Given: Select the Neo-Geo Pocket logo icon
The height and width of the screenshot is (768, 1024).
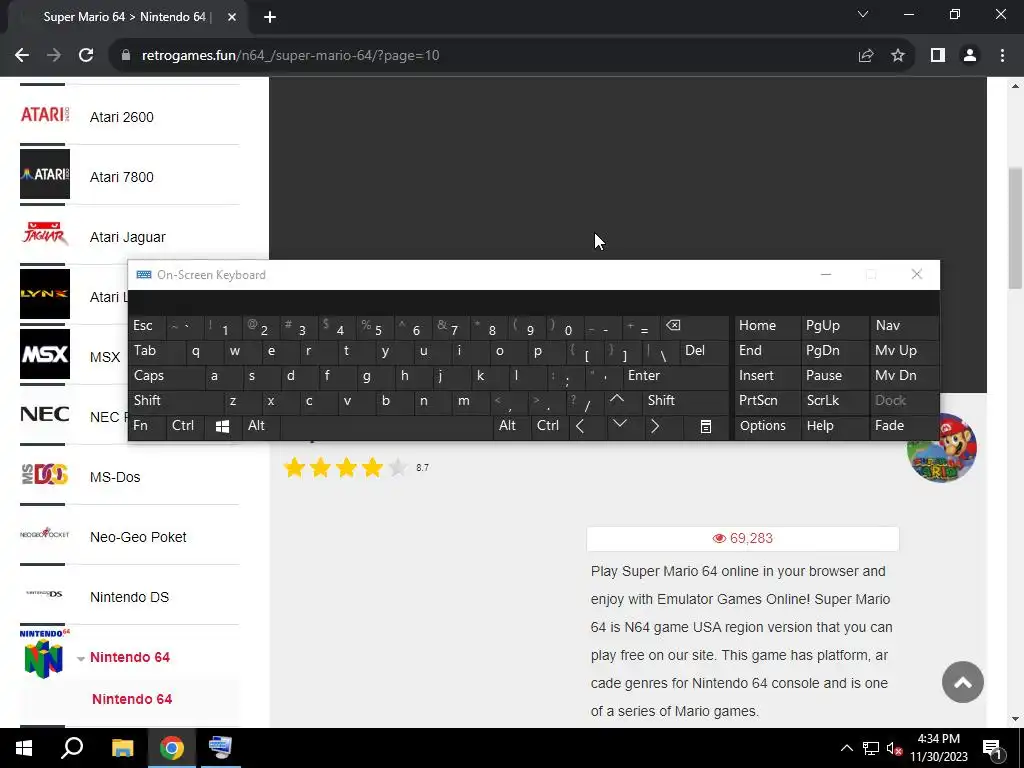Looking at the screenshot, I should (x=44, y=534).
